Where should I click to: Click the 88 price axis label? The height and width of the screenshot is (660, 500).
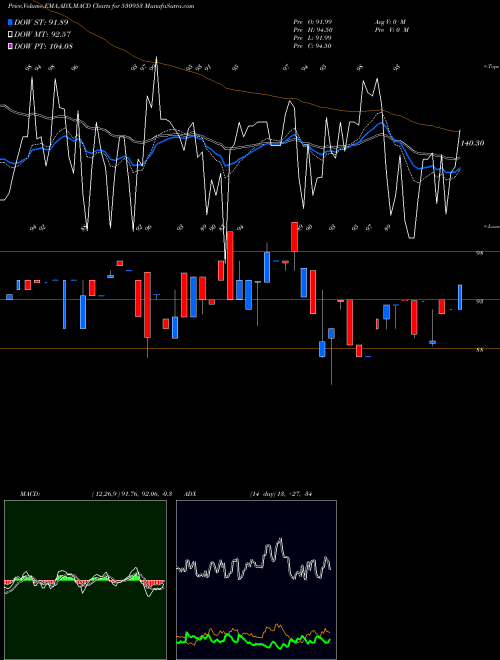[x=479, y=350]
